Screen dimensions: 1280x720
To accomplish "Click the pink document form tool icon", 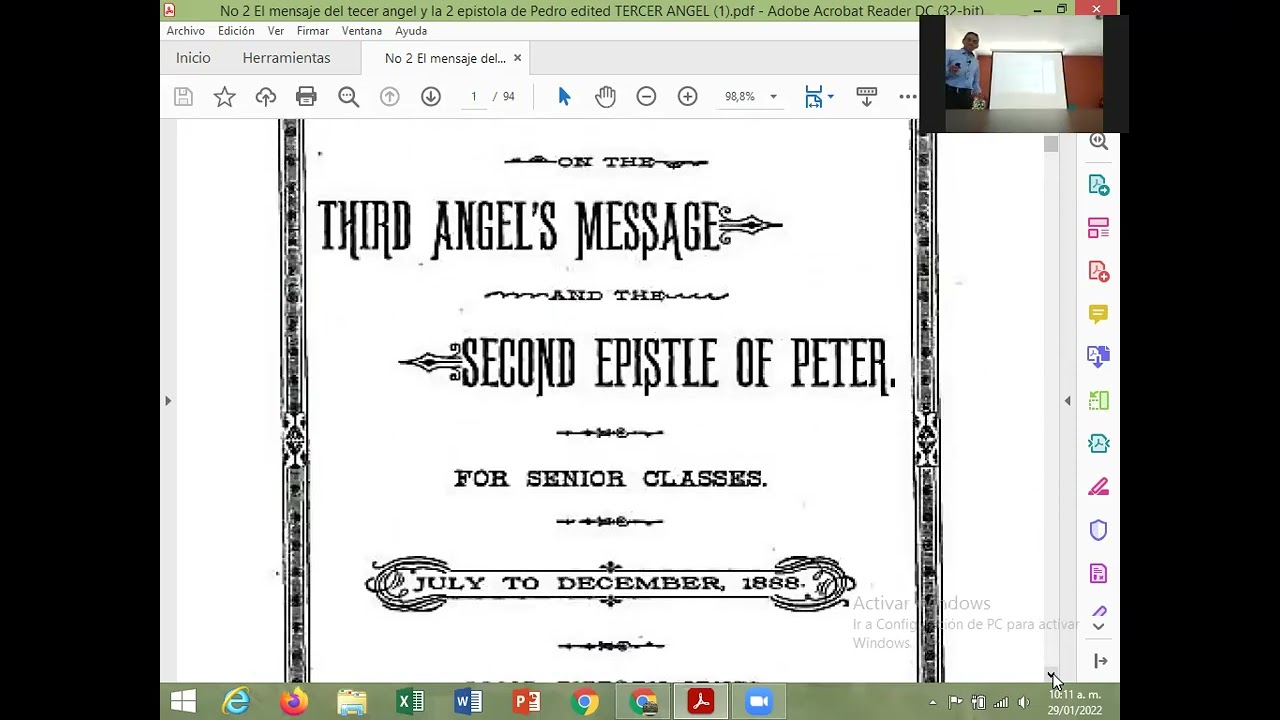I will tap(1099, 573).
